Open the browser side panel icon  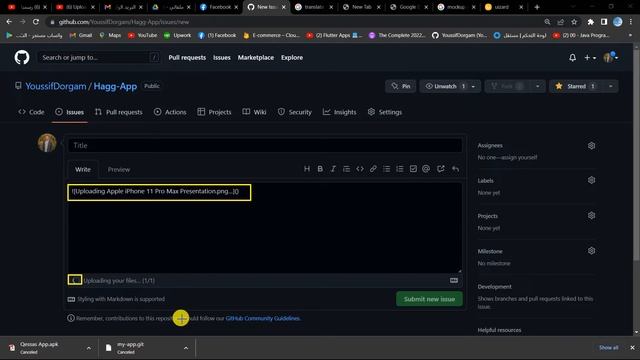[604, 22]
